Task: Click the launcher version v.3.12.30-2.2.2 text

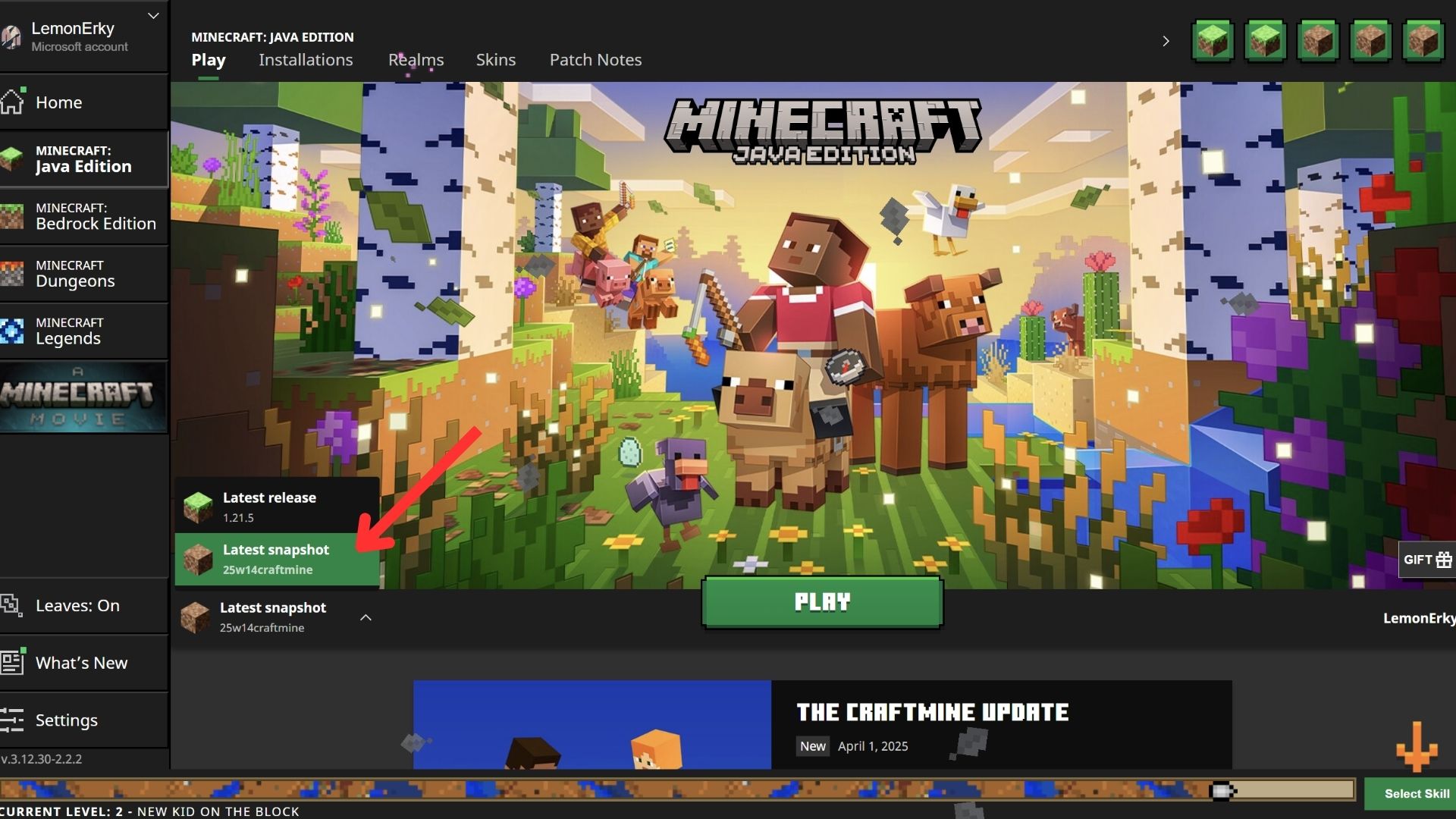Action: (42, 759)
